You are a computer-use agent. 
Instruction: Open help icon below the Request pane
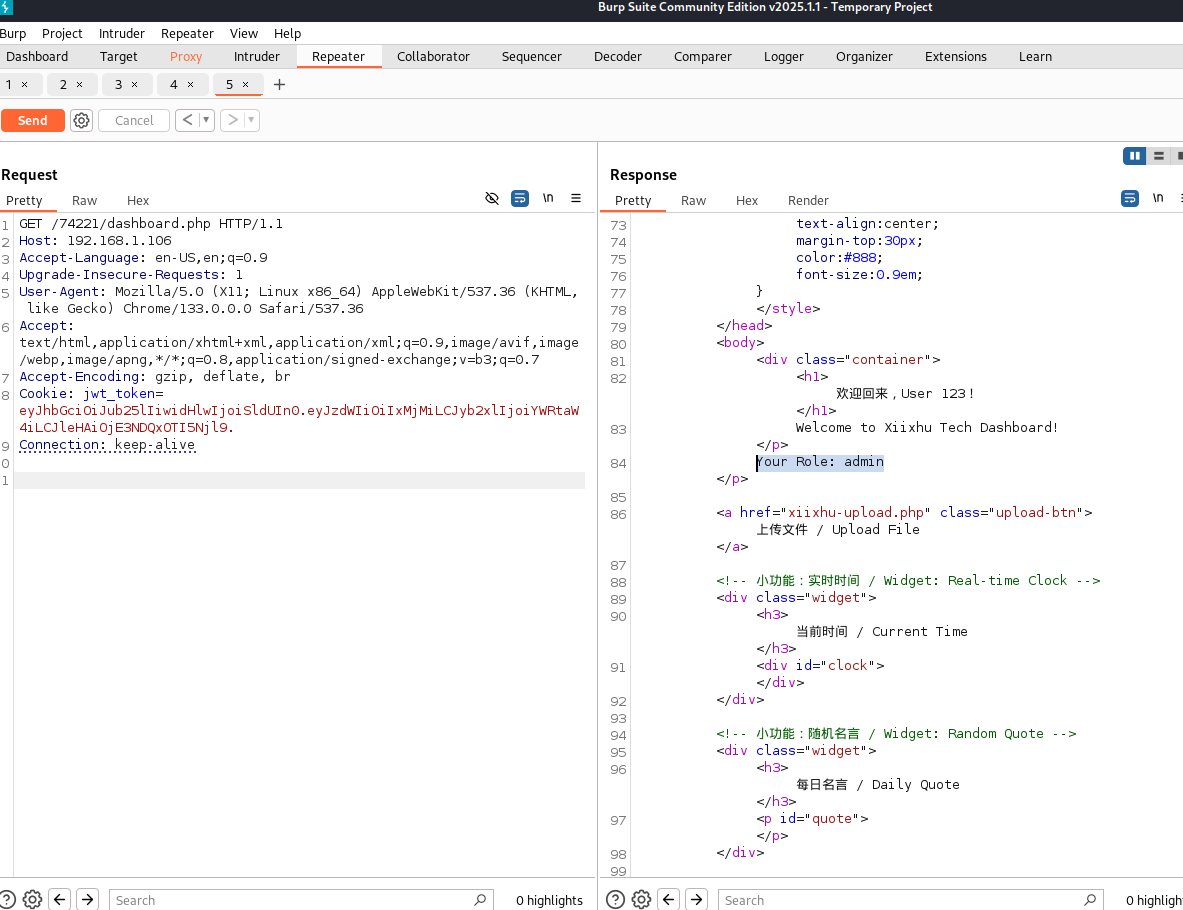pos(7,899)
